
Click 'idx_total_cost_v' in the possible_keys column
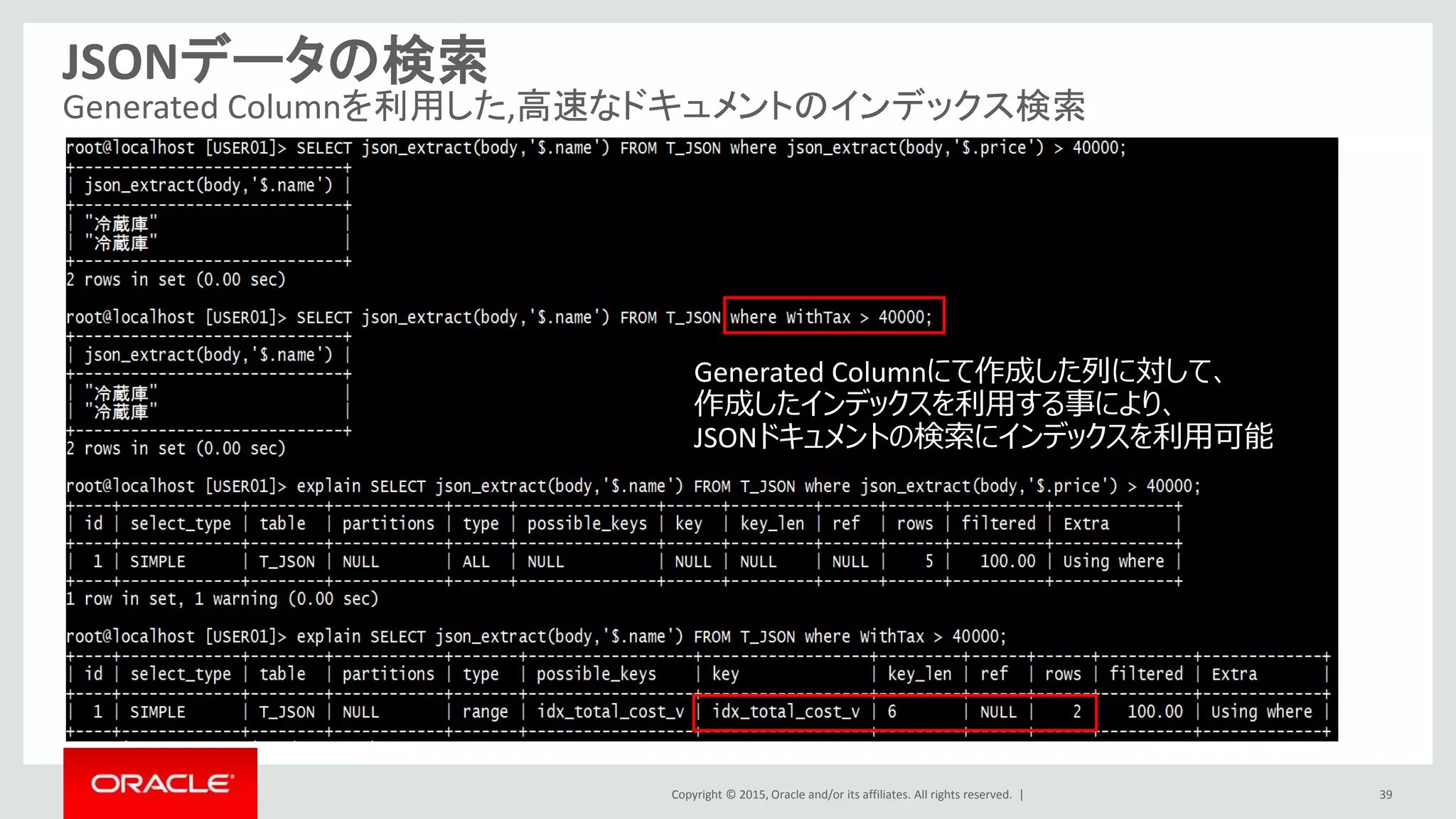click(x=610, y=712)
